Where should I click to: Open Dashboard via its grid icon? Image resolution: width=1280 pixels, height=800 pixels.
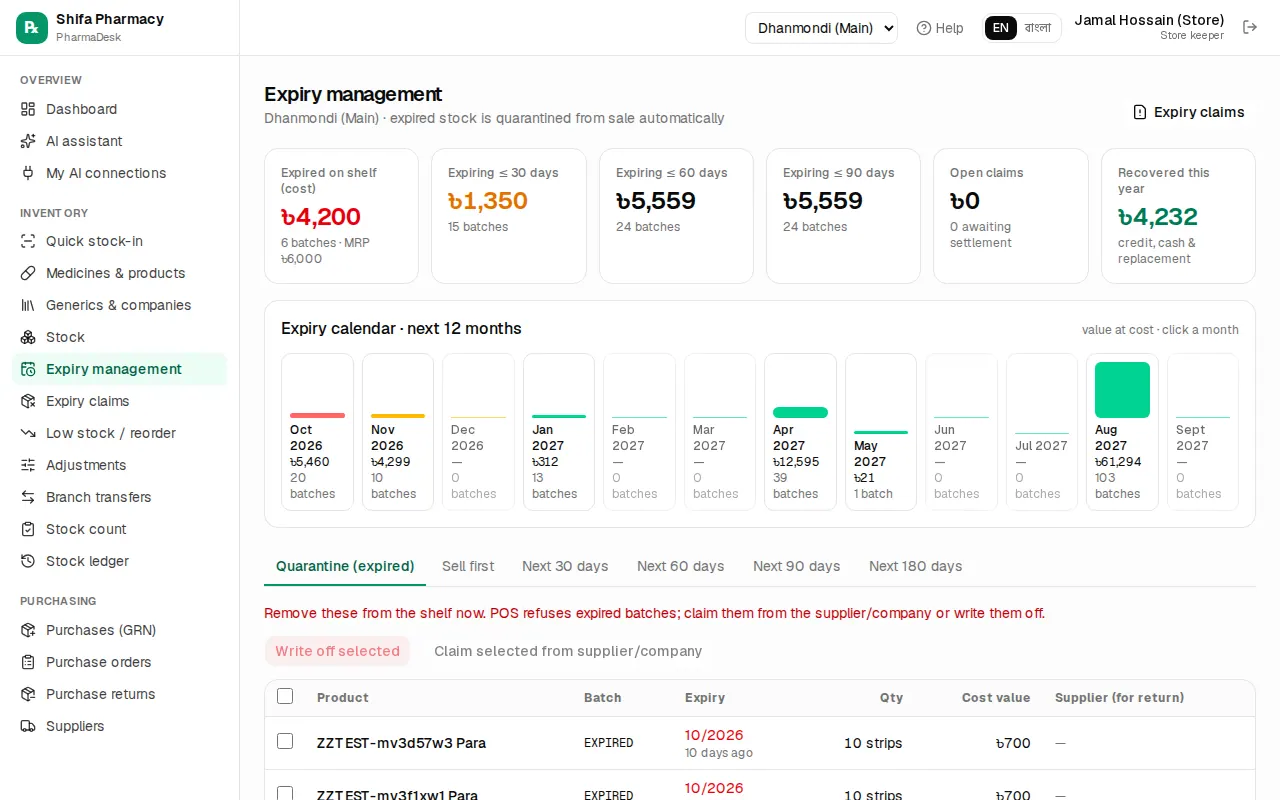click(x=28, y=109)
